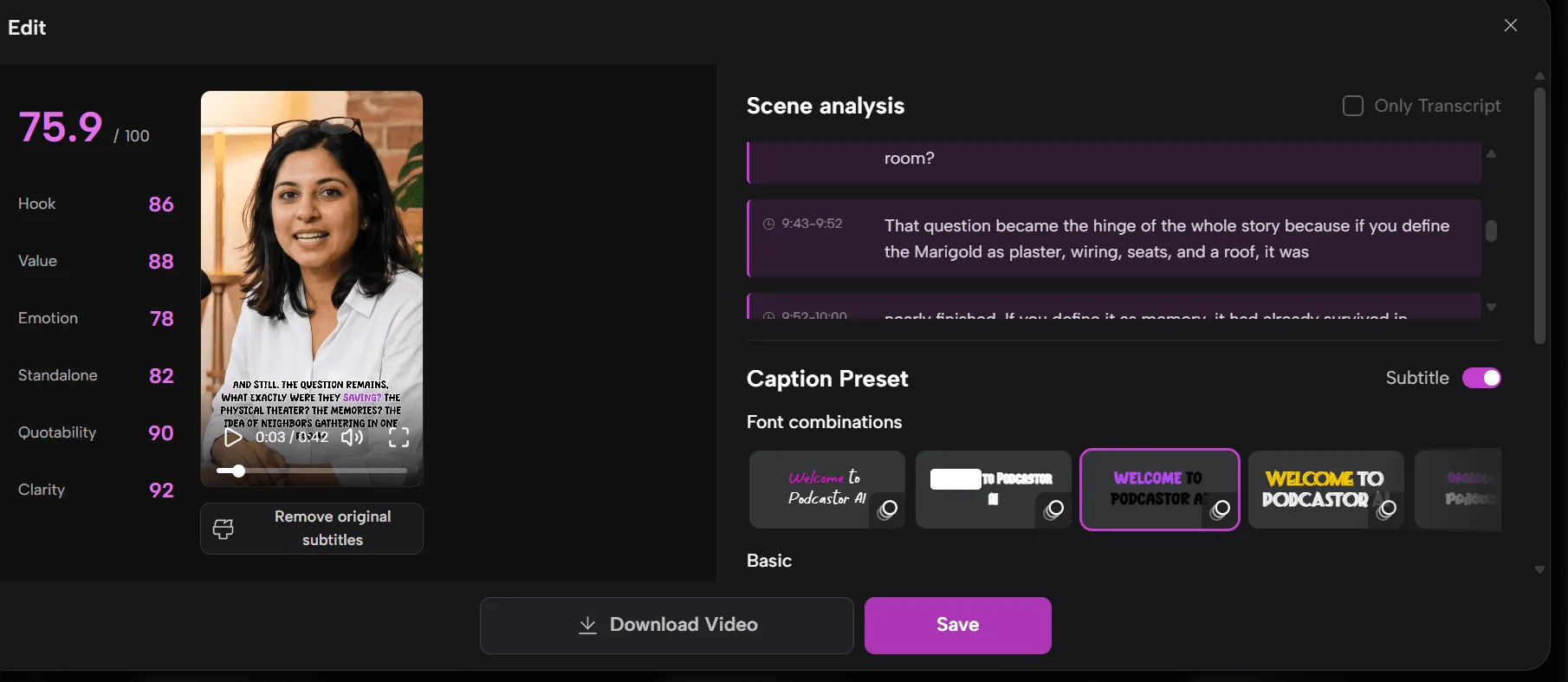Play the video preview
Image resolution: width=1568 pixels, height=682 pixels.
click(x=233, y=437)
